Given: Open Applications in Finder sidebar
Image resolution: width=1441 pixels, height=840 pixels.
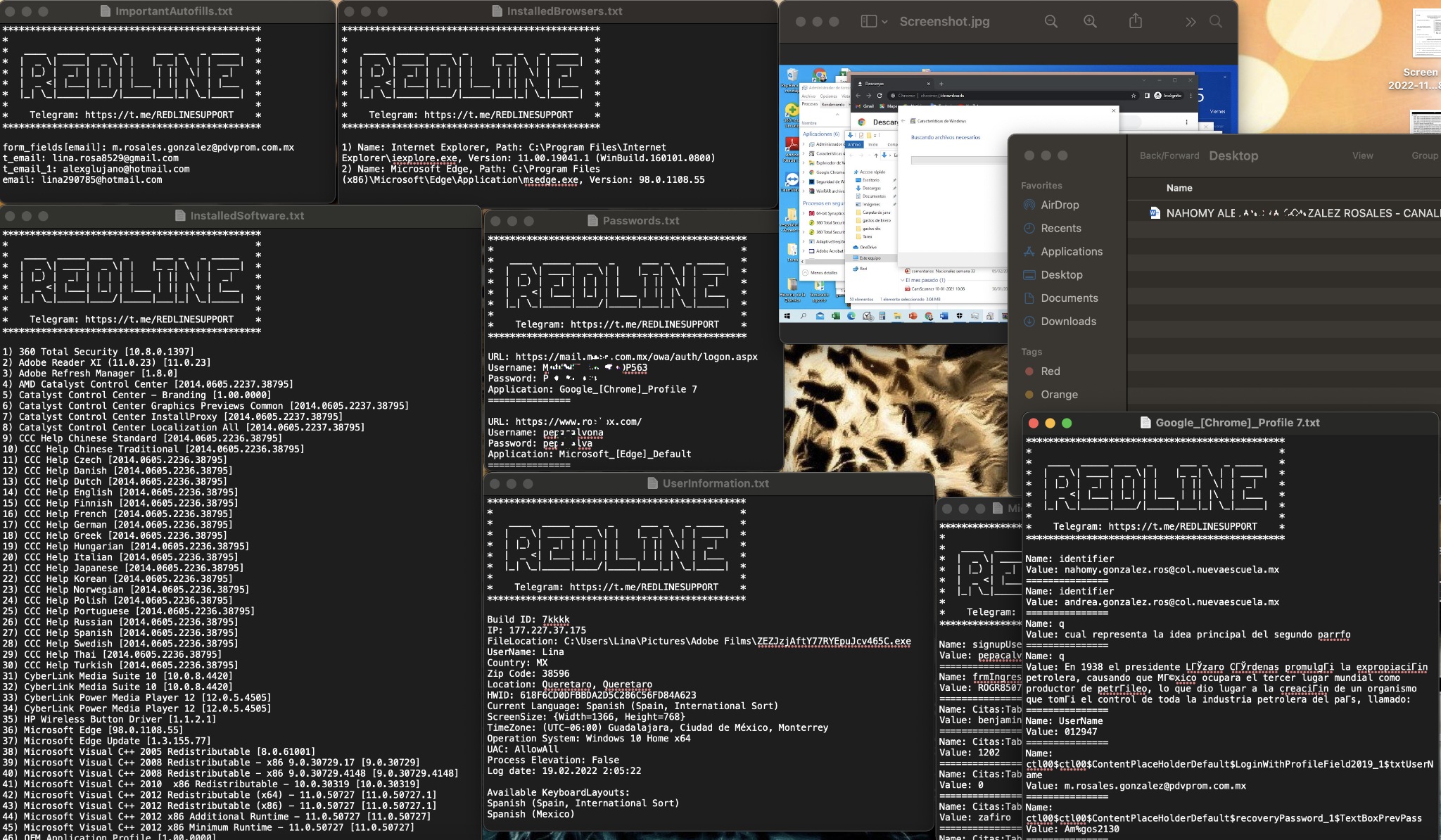Looking at the screenshot, I should (1072, 251).
